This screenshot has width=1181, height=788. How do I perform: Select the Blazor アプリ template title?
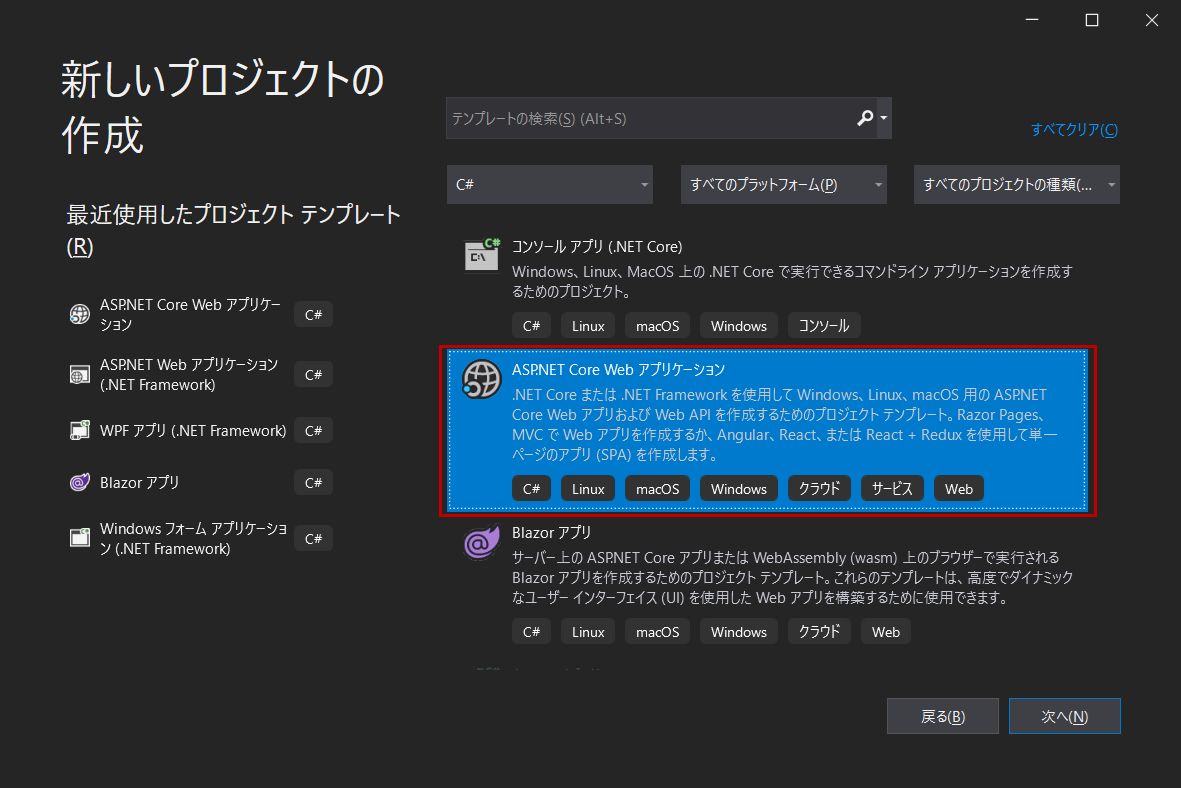click(x=551, y=533)
